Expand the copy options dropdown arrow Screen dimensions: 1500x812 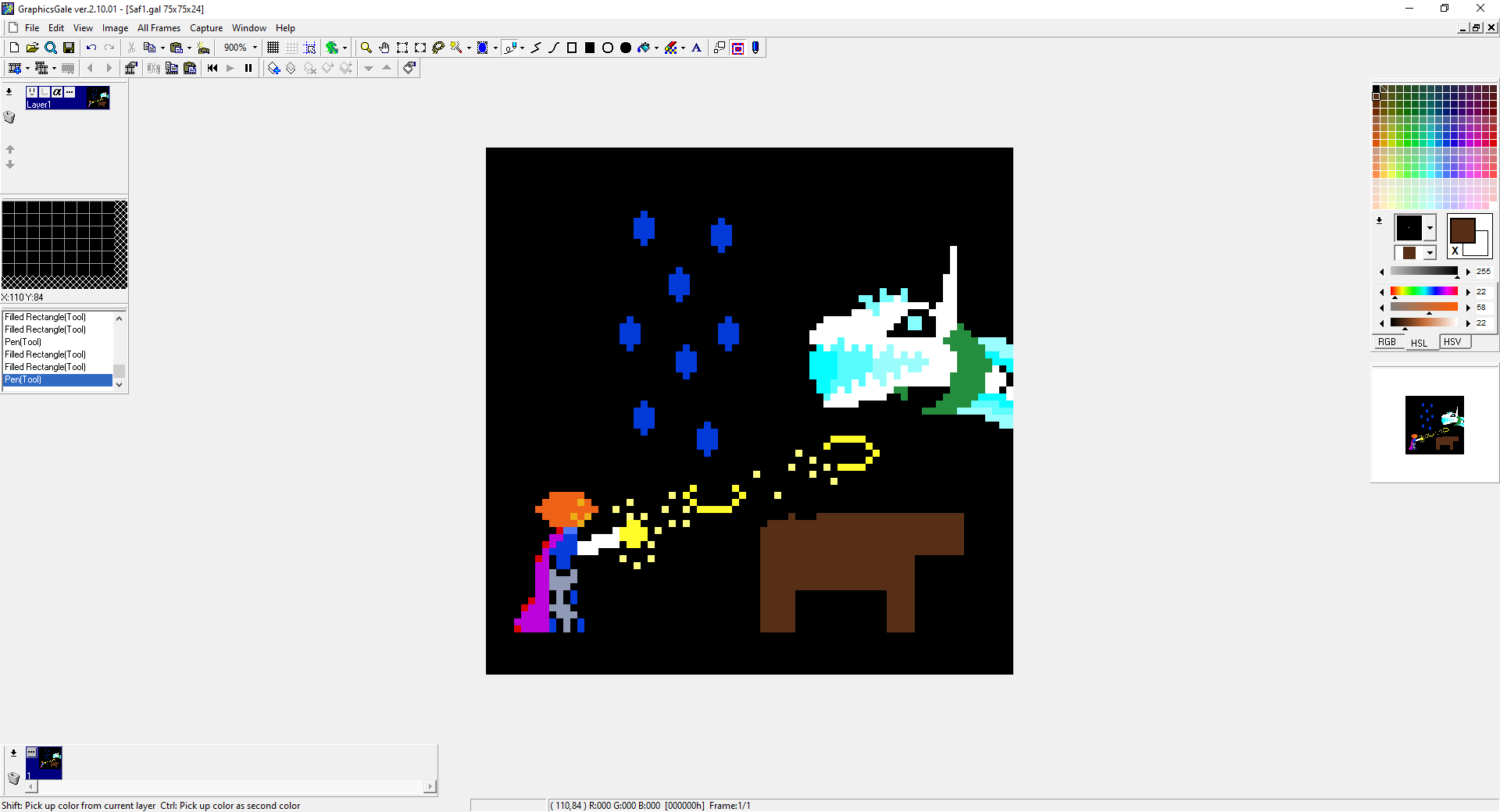[x=162, y=48]
